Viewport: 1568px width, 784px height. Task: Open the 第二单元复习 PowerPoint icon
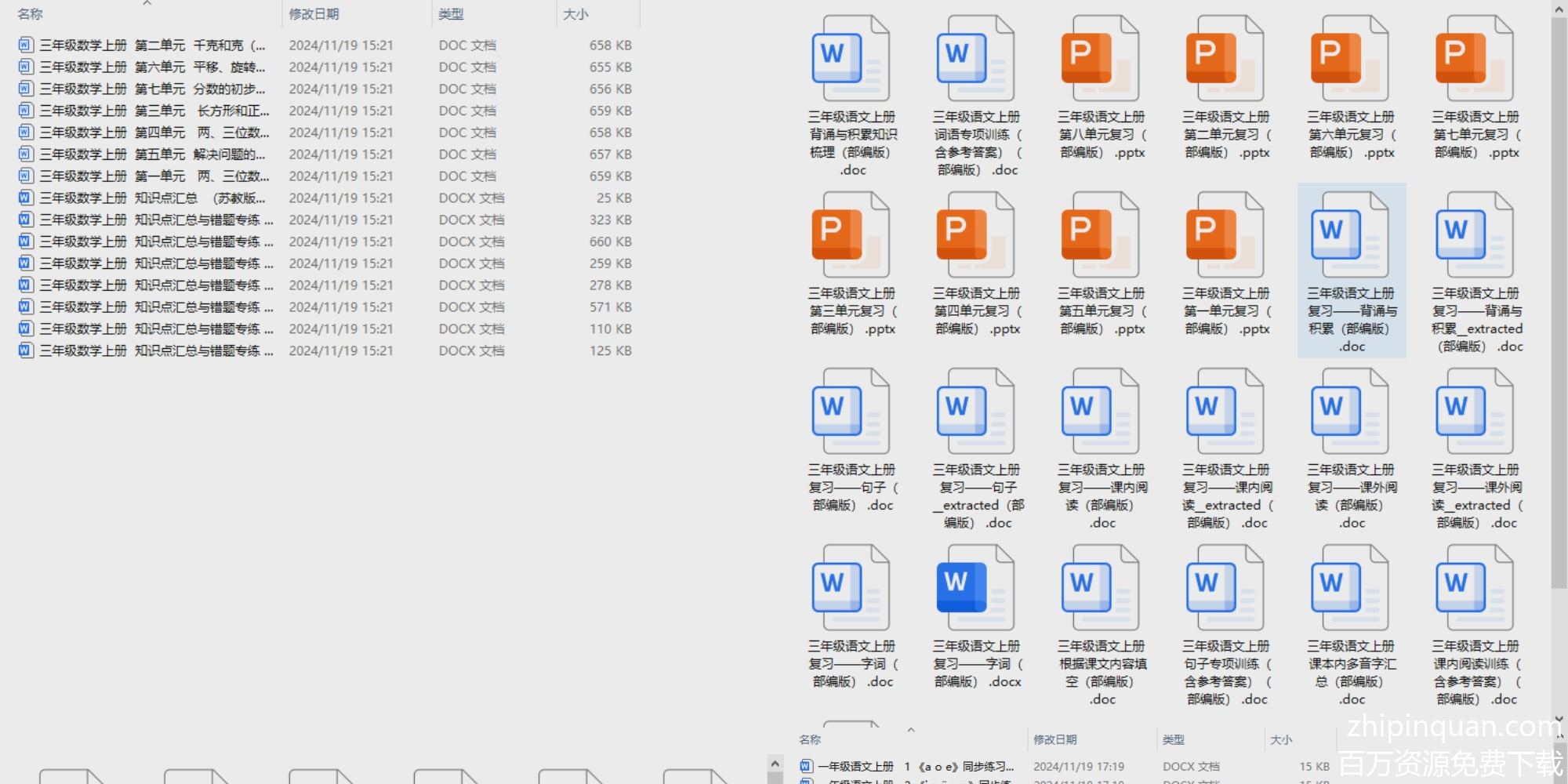click(1225, 59)
